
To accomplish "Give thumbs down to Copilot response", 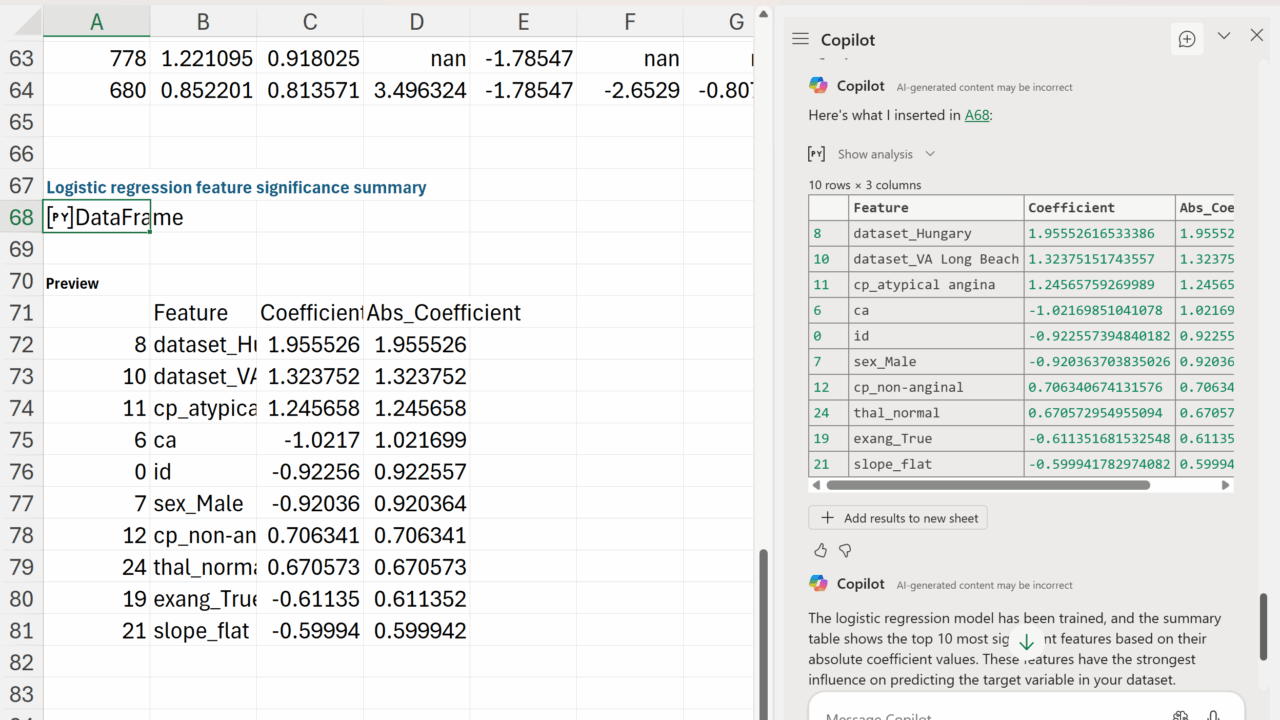I will tap(845, 550).
